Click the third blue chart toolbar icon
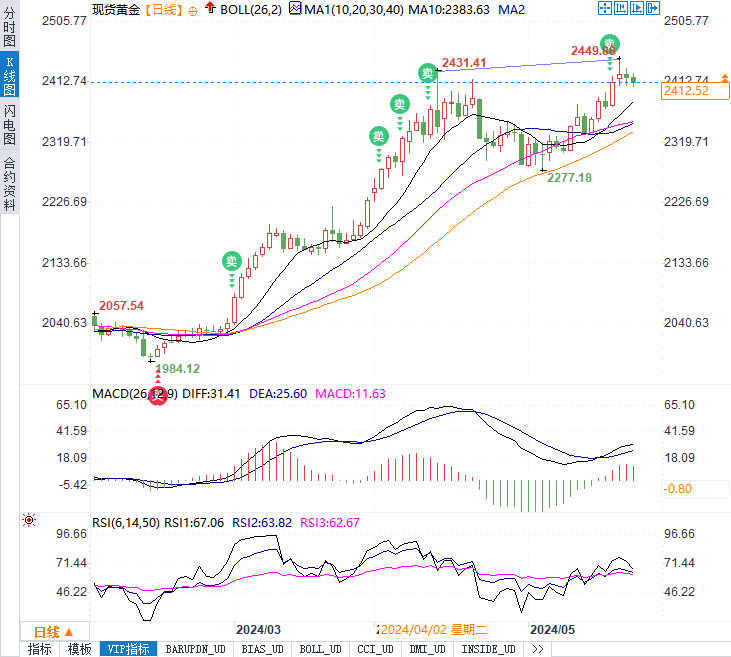The width and height of the screenshot is (731, 657). (636, 8)
